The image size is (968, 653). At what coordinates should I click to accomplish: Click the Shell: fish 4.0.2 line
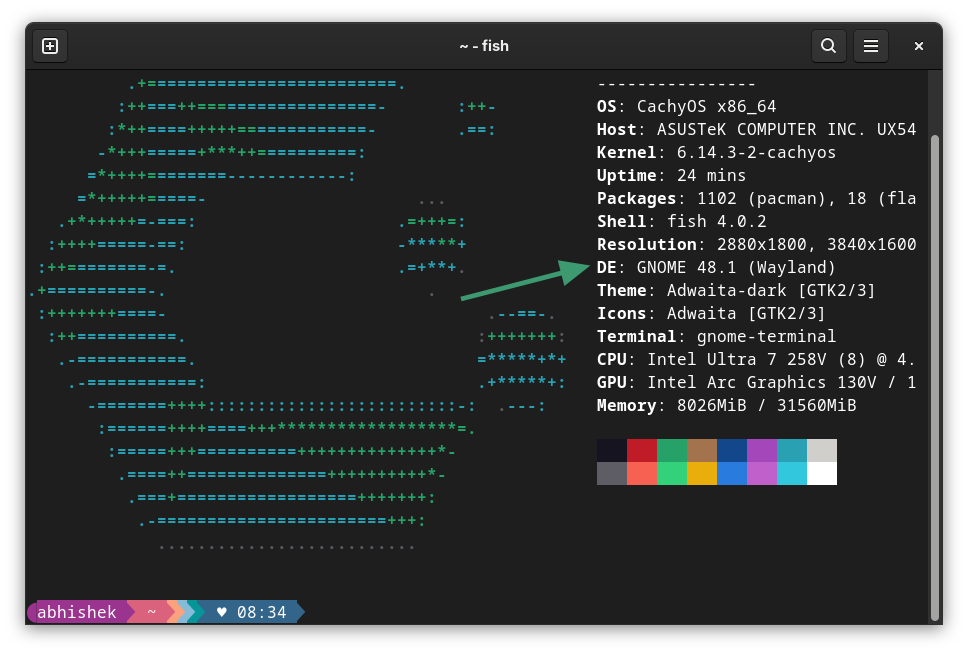pyautogui.click(x=681, y=222)
